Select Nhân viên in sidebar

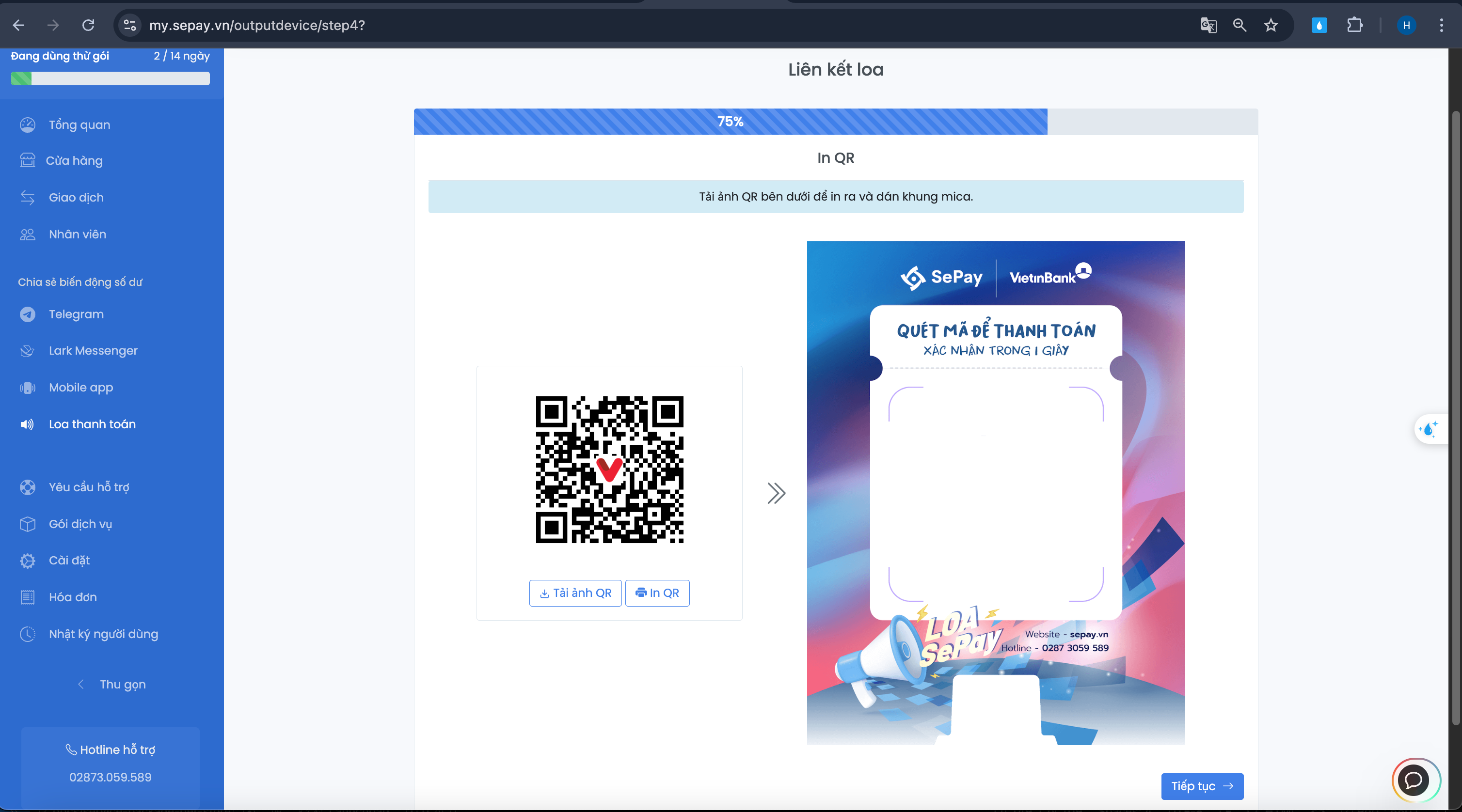[x=77, y=234]
